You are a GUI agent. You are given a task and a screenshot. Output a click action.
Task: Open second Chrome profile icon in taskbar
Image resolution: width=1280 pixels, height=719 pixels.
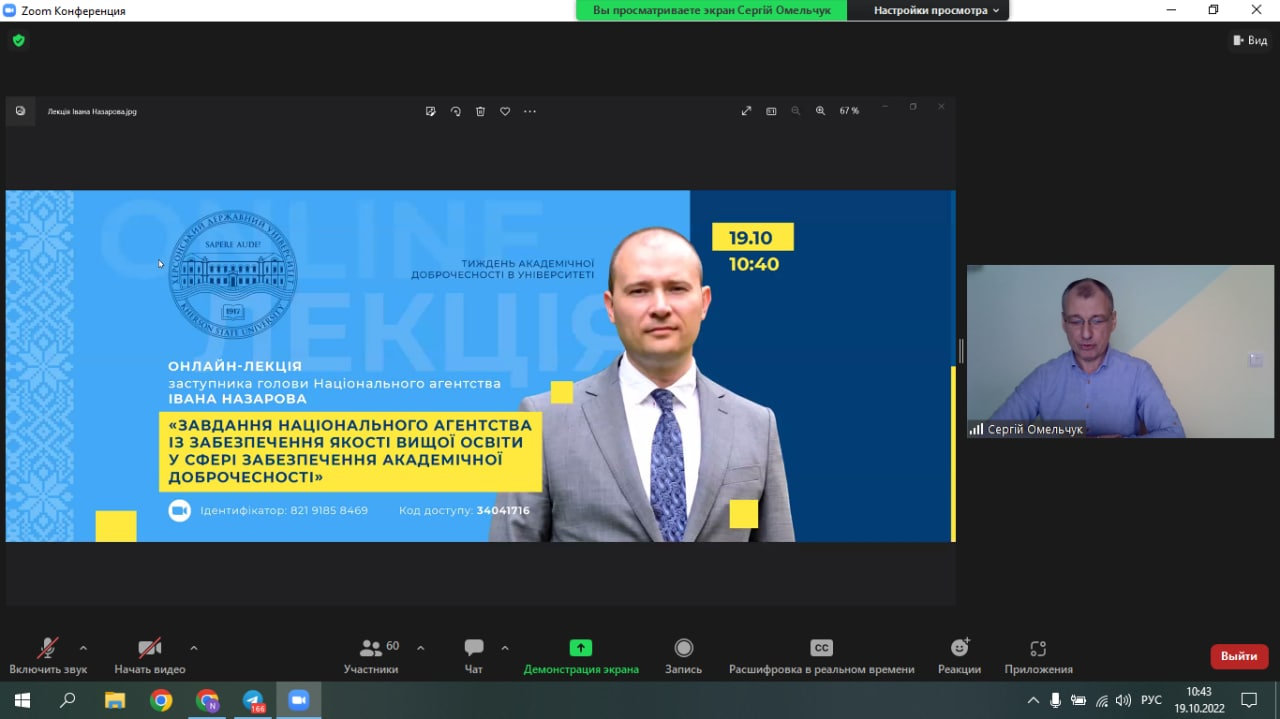coord(207,700)
